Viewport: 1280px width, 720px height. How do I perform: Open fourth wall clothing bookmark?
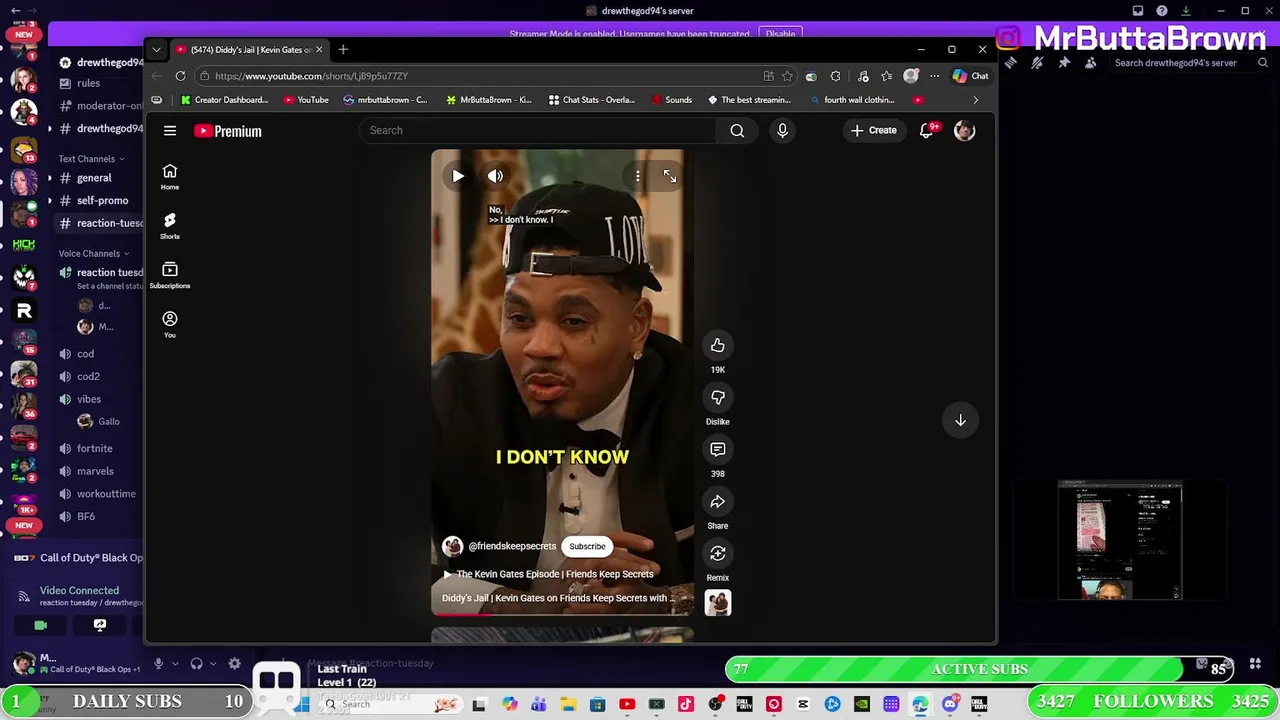pos(852,100)
